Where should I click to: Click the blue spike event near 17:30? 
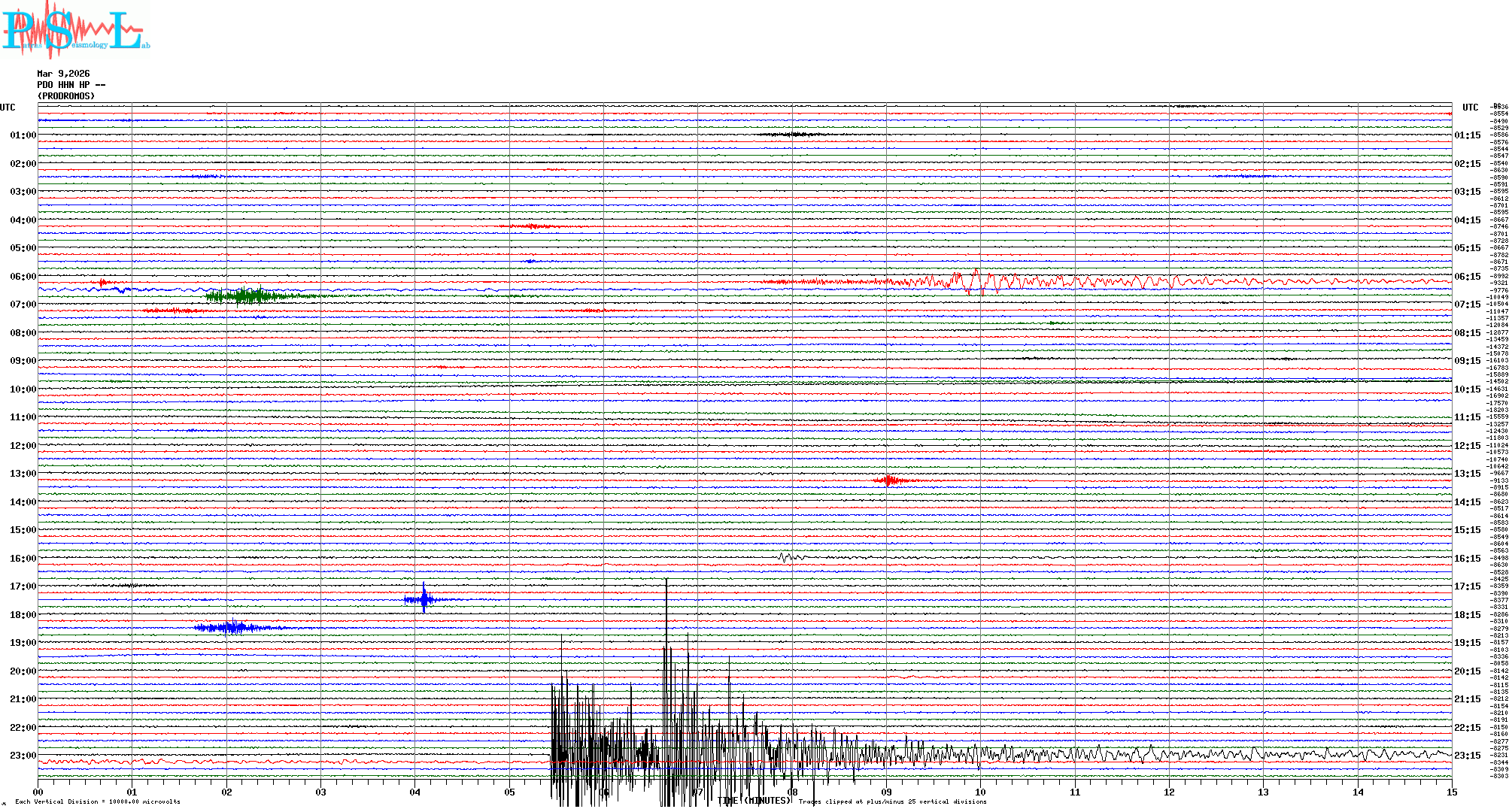(x=424, y=599)
